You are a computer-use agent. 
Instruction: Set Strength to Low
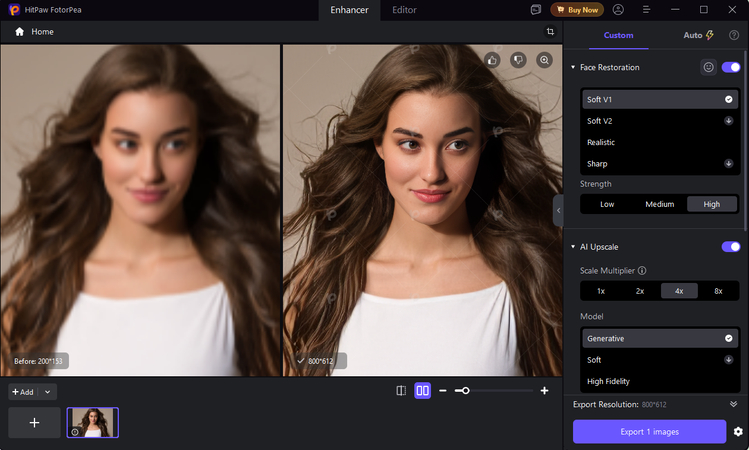point(607,204)
